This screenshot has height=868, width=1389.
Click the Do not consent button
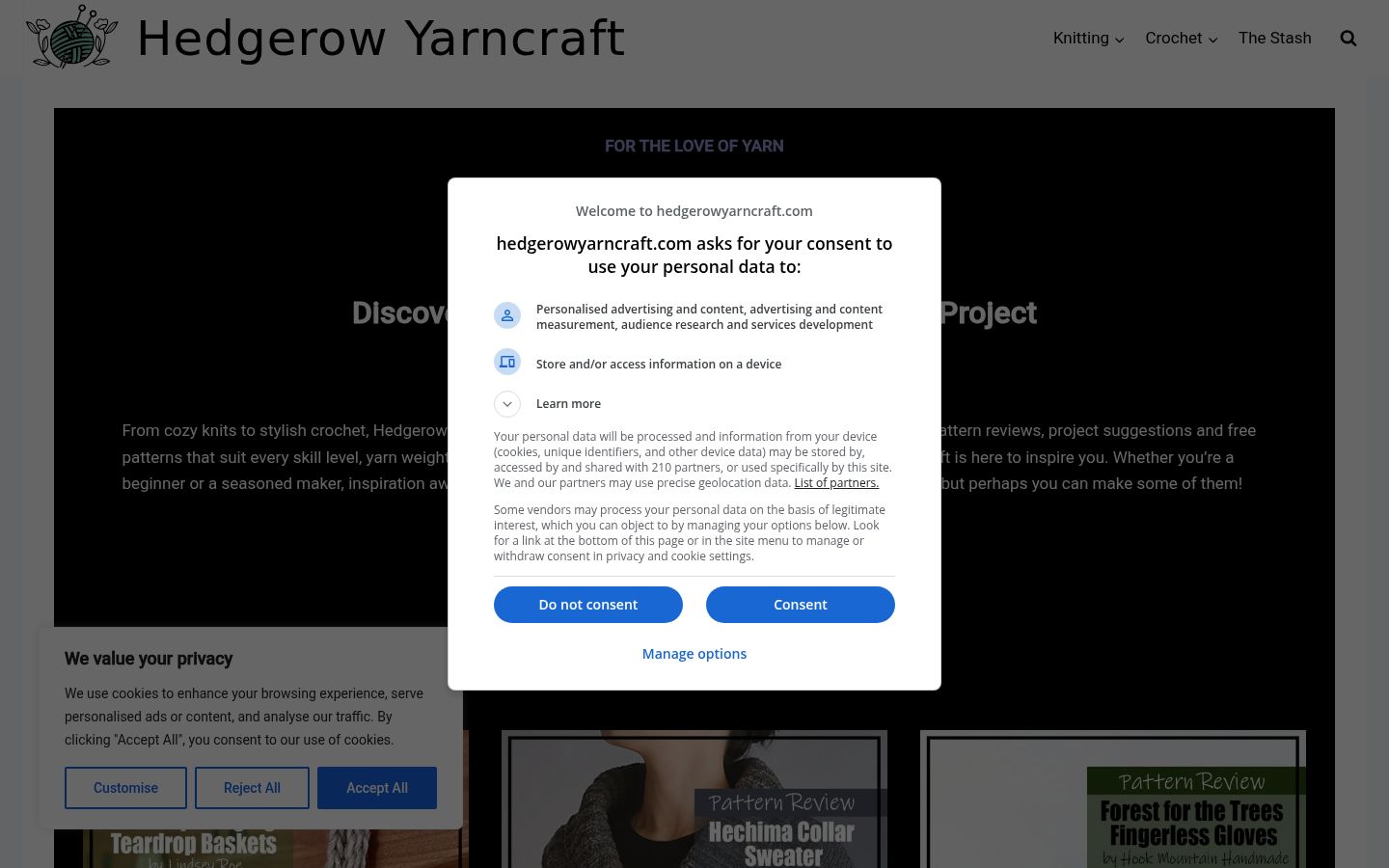(x=588, y=605)
